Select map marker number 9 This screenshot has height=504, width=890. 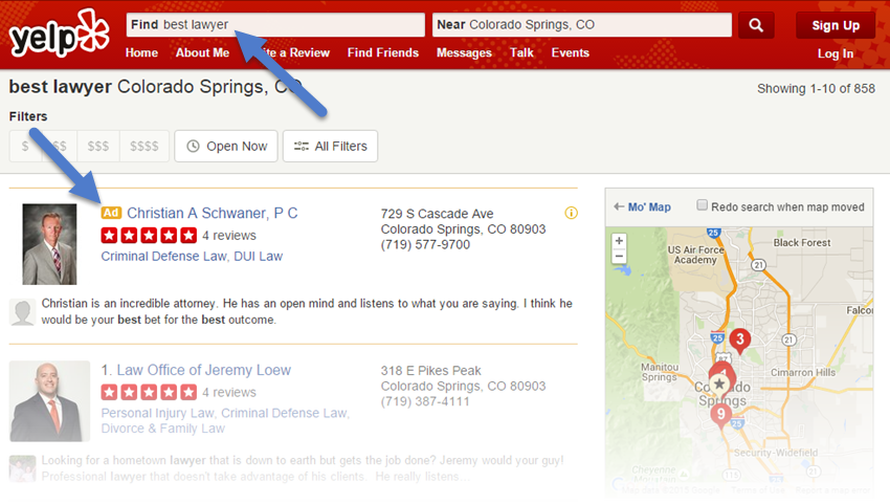pyautogui.click(x=721, y=415)
